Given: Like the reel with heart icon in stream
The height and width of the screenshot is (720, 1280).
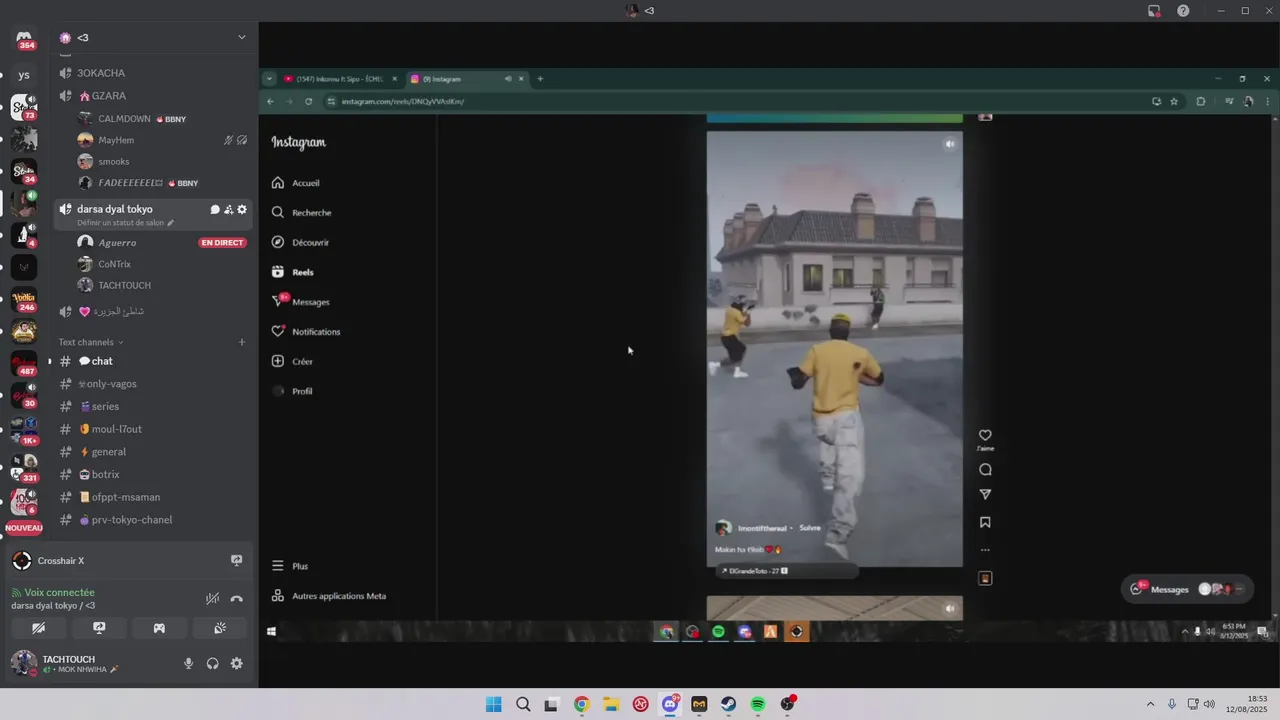Looking at the screenshot, I should click(x=985, y=435).
